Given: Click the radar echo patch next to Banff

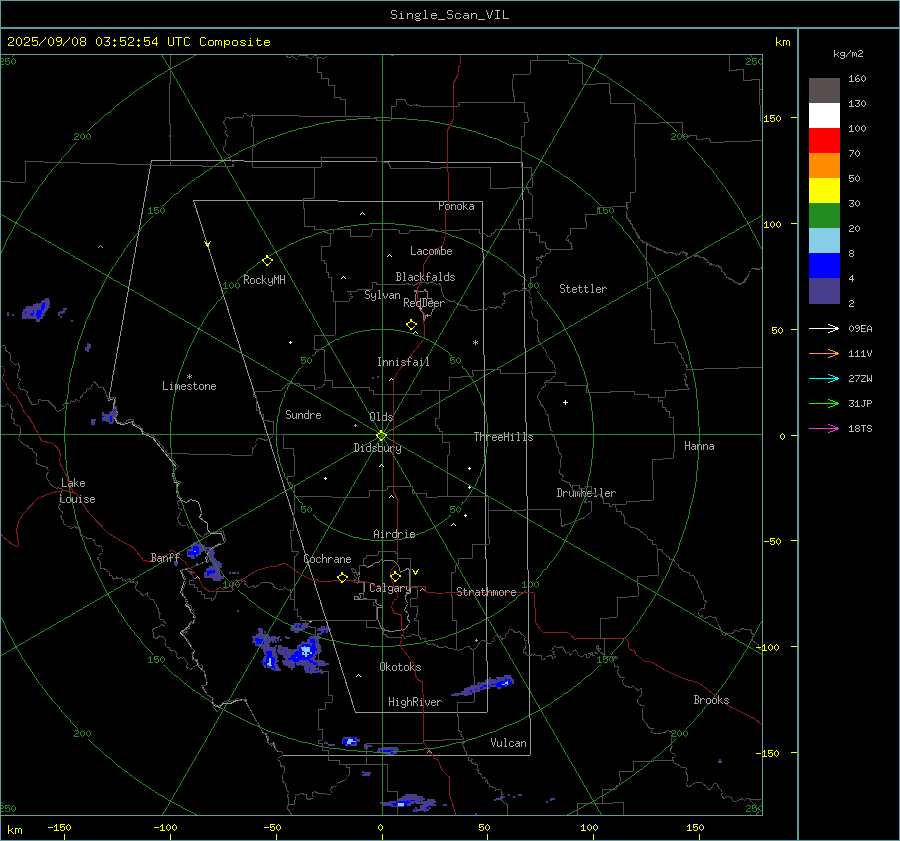Looking at the screenshot, I should (205, 561).
